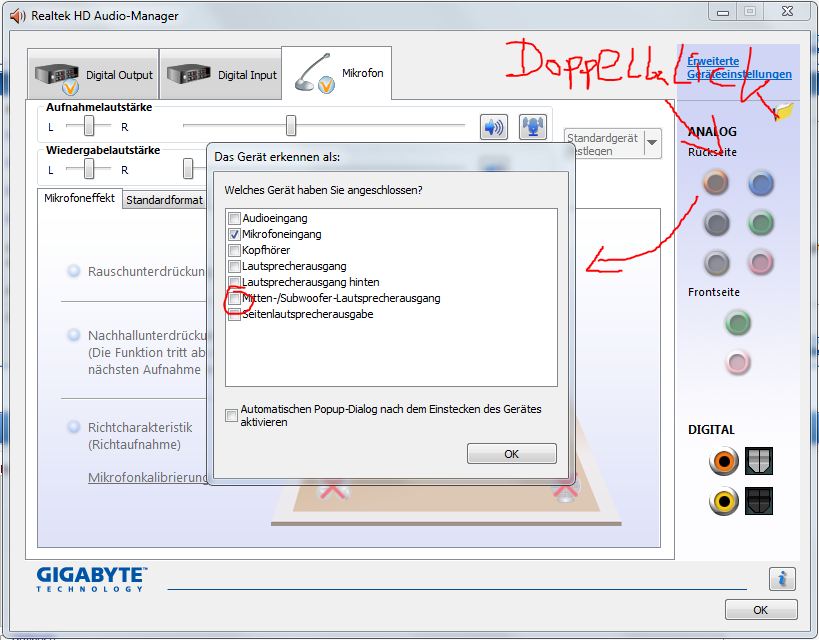Enable Richtcharakteristik radio option
This screenshot has width=819, height=640.
[x=74, y=427]
